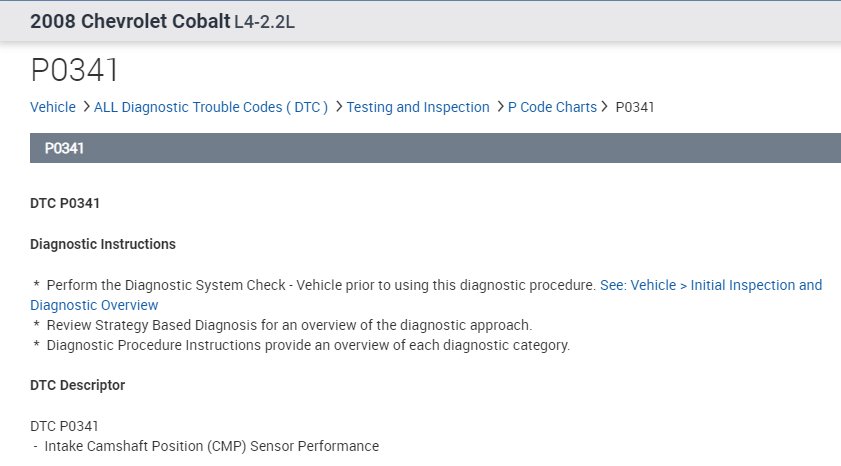Click the DTC Descriptor heading
This screenshot has height=466, width=841.
78,385
